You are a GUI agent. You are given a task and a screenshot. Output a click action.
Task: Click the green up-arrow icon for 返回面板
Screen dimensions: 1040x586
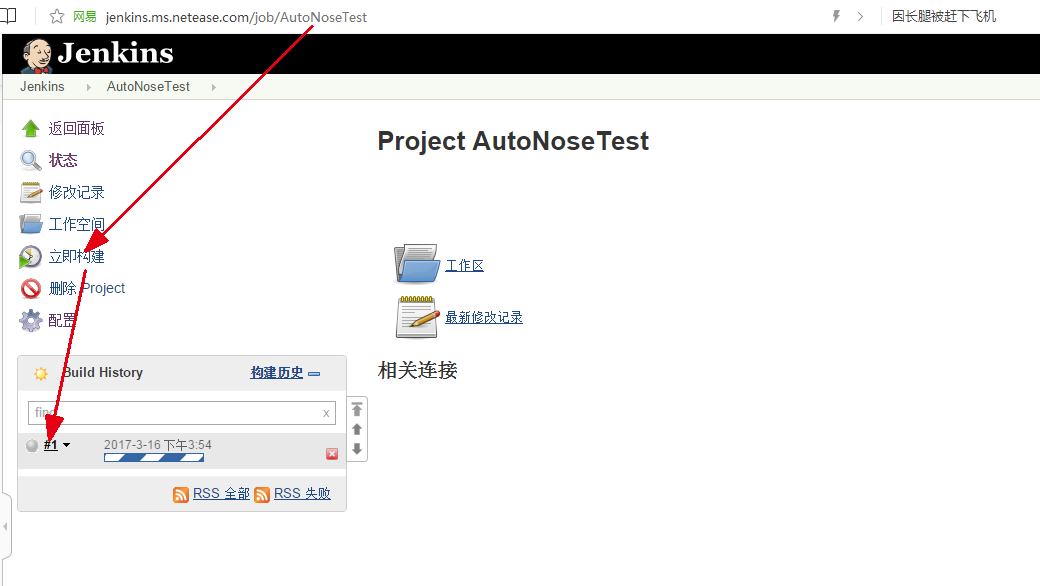pyautogui.click(x=31, y=129)
